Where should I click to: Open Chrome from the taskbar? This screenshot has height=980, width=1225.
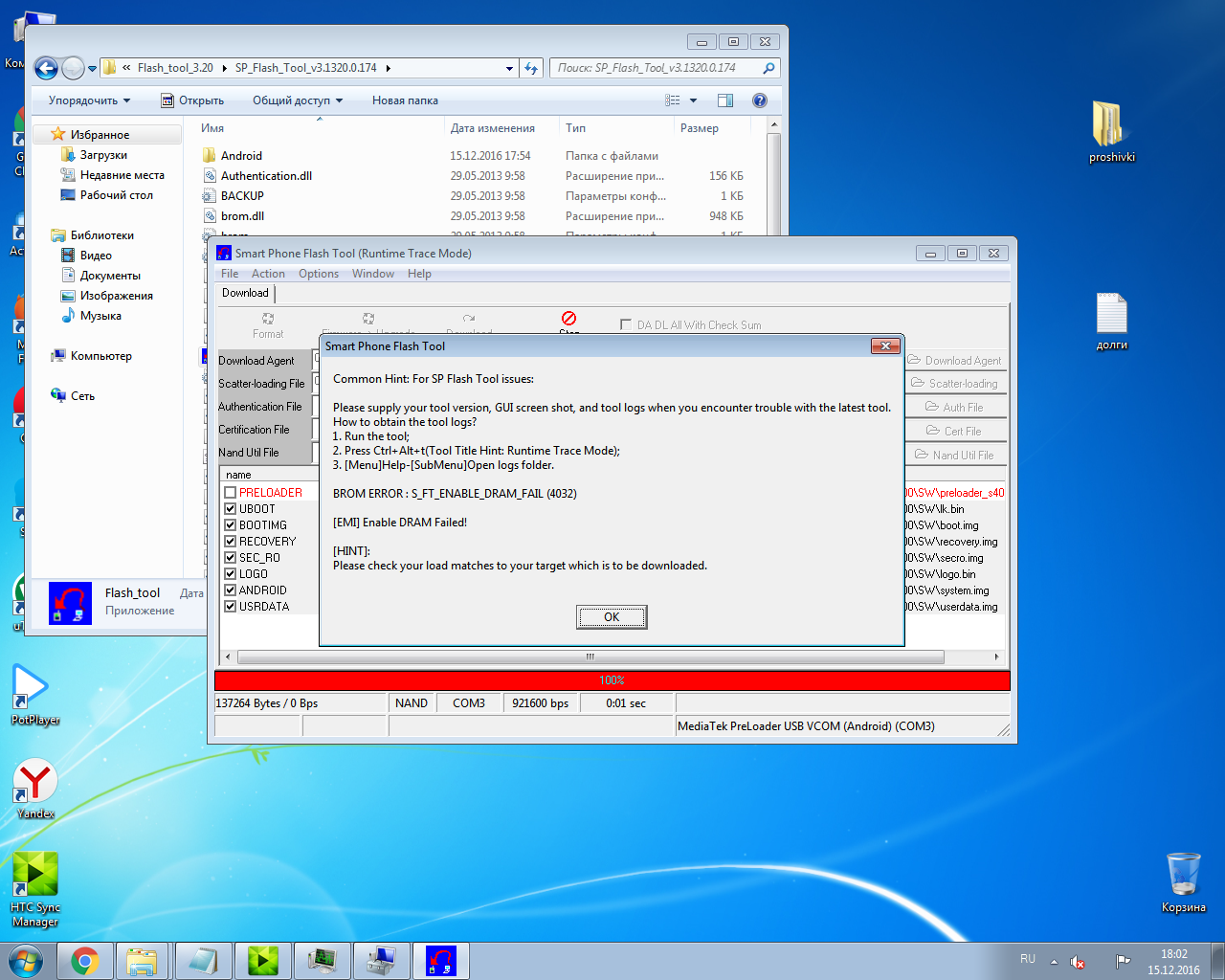click(85, 960)
